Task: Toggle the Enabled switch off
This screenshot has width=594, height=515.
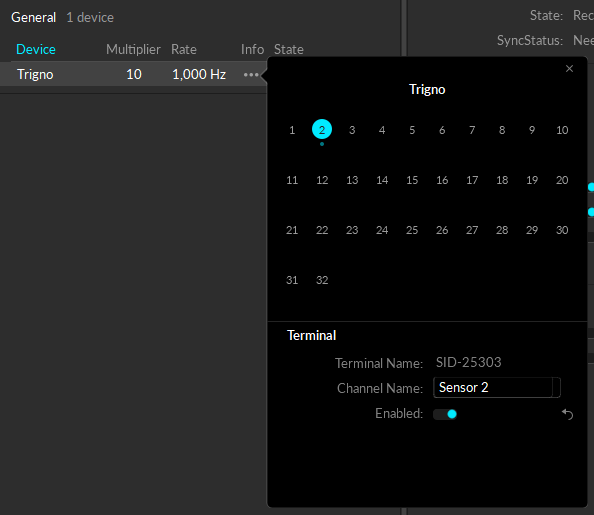Action: (445, 414)
